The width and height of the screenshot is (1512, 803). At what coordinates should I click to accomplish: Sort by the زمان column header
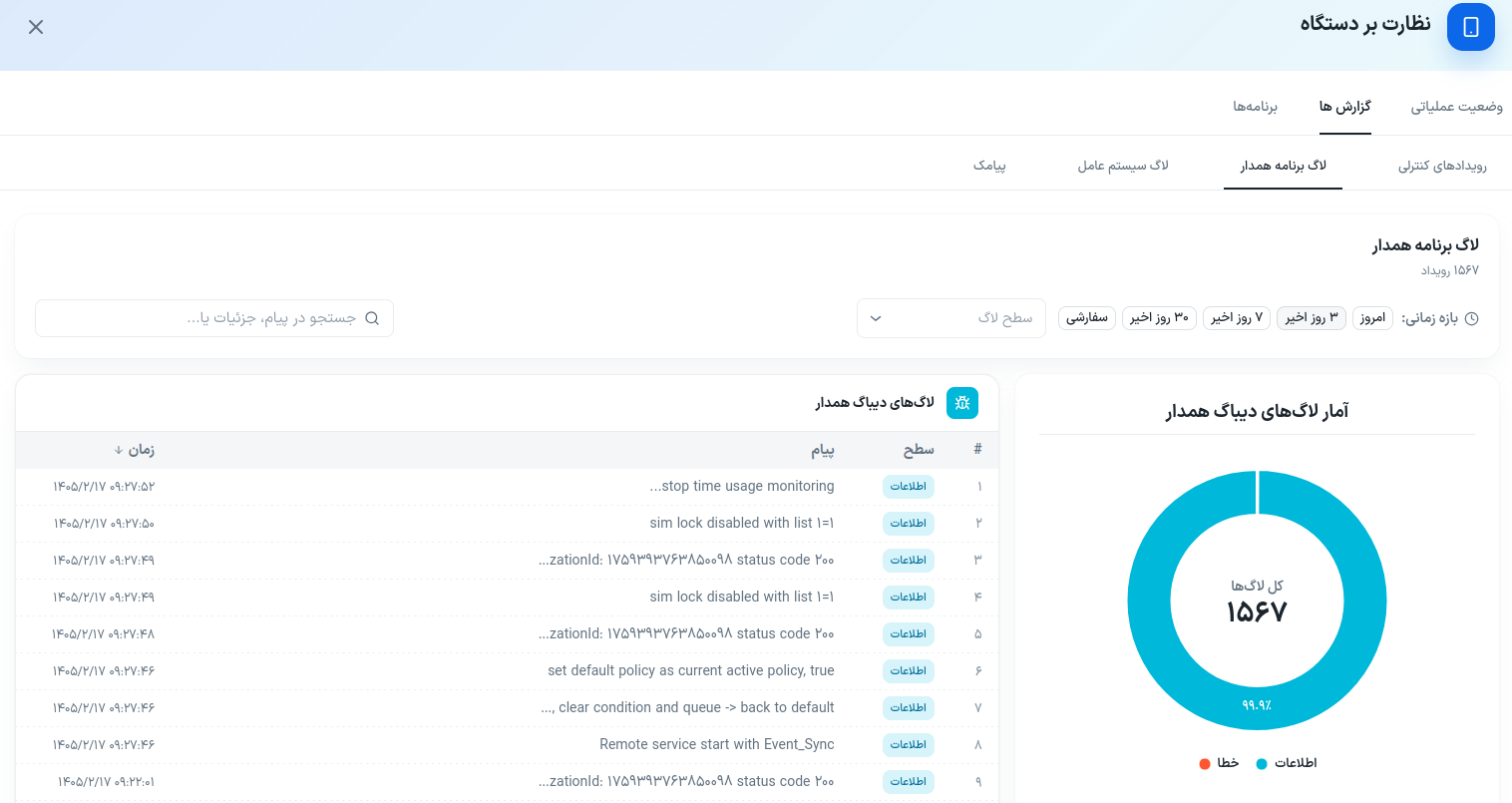135,451
